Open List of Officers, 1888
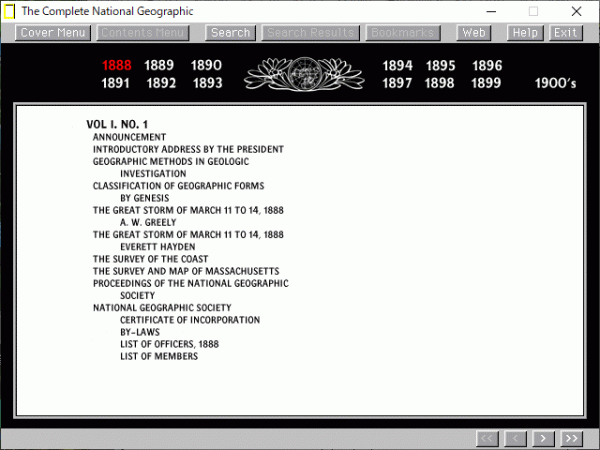 (x=170, y=344)
